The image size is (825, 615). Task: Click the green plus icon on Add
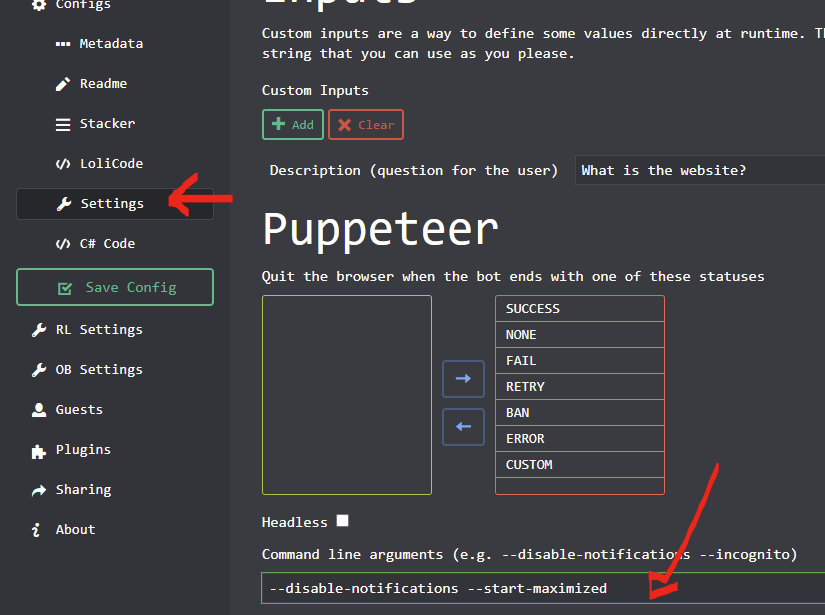(x=278, y=124)
